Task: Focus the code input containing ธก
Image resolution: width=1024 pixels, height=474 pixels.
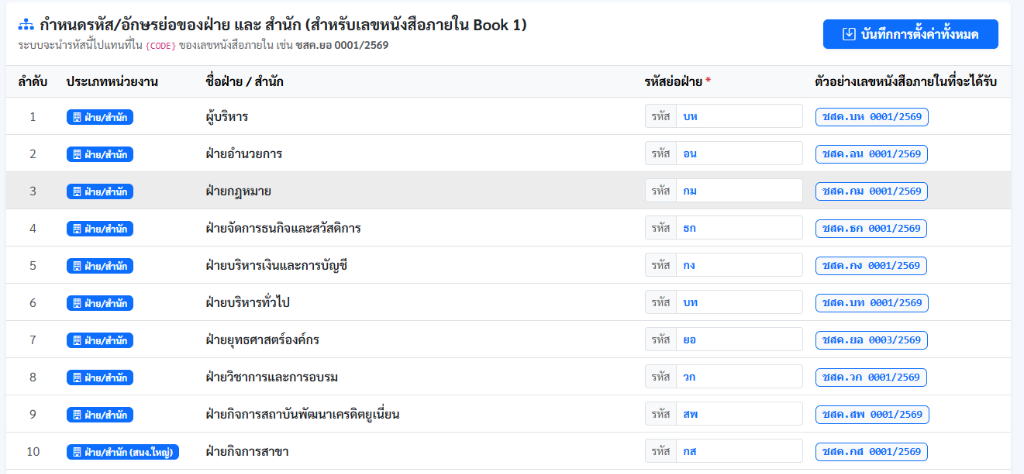Action: click(739, 228)
